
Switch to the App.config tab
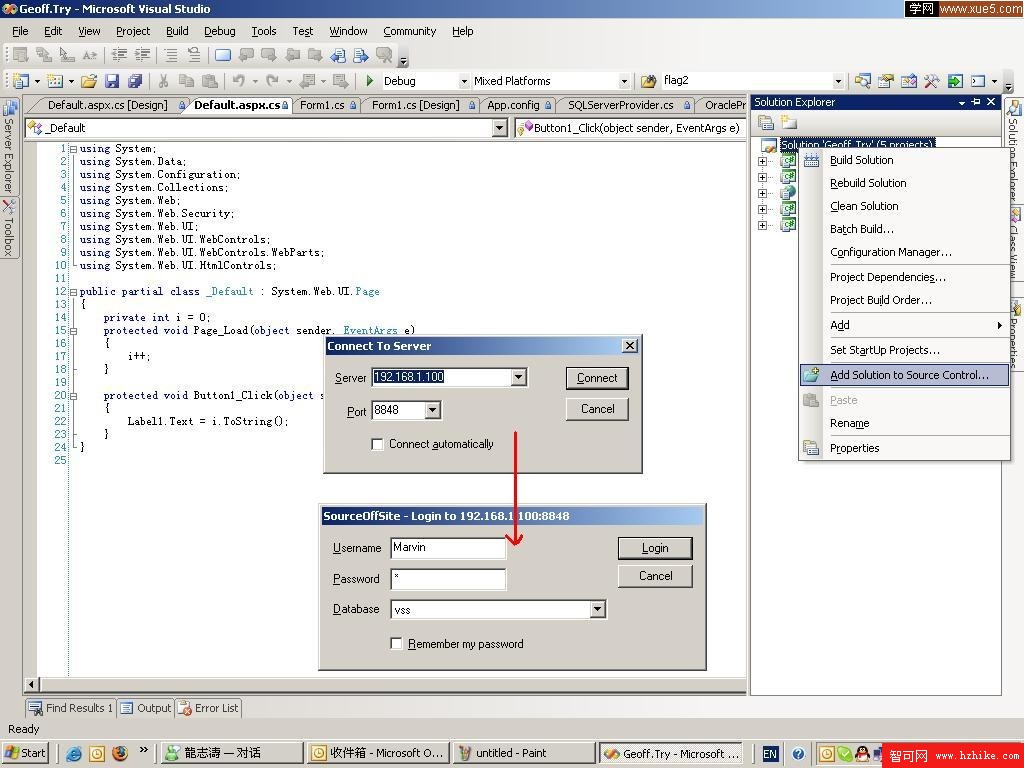519,105
